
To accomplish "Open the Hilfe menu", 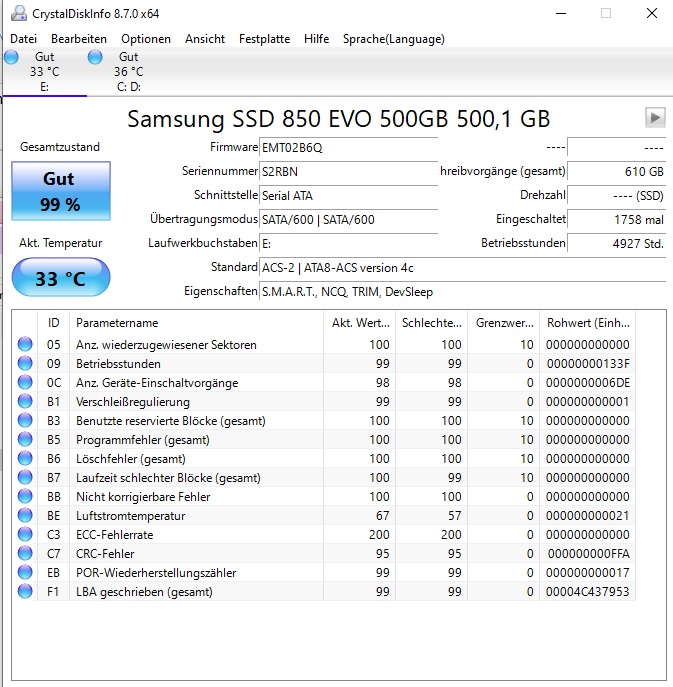I will pos(316,39).
